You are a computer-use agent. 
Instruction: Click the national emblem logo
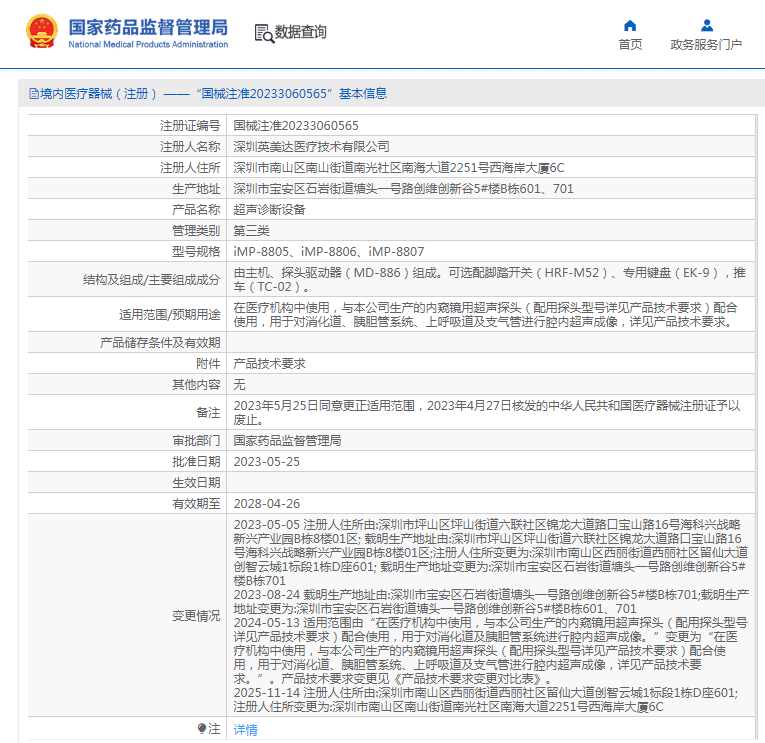coord(41,32)
